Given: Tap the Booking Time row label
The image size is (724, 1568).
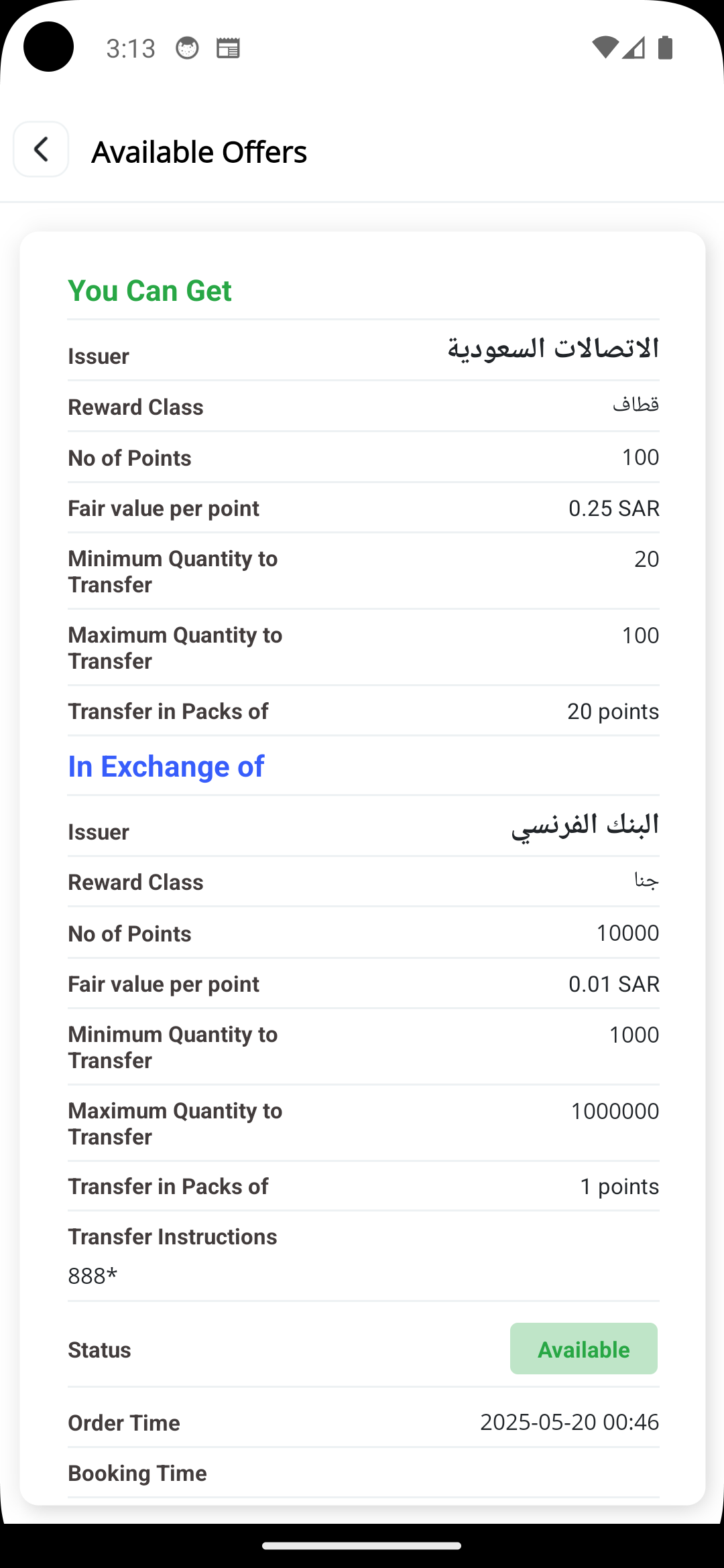Looking at the screenshot, I should (137, 1473).
